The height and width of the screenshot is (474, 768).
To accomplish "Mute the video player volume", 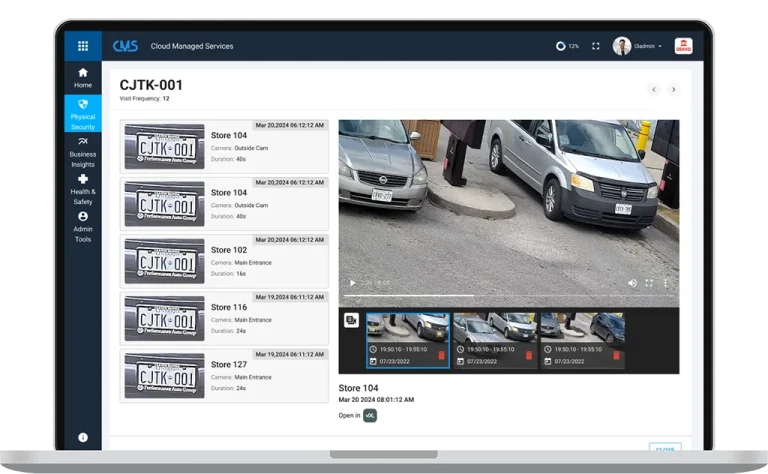I will pyautogui.click(x=632, y=283).
